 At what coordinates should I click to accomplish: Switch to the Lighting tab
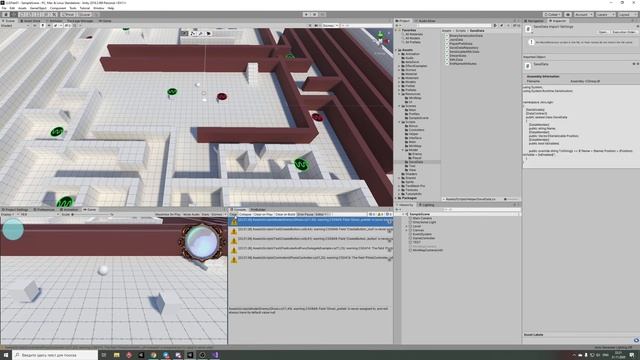427,204
